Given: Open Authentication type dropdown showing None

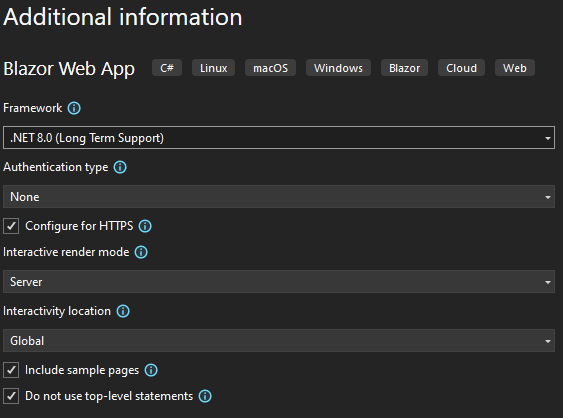Looking at the screenshot, I should point(279,197).
